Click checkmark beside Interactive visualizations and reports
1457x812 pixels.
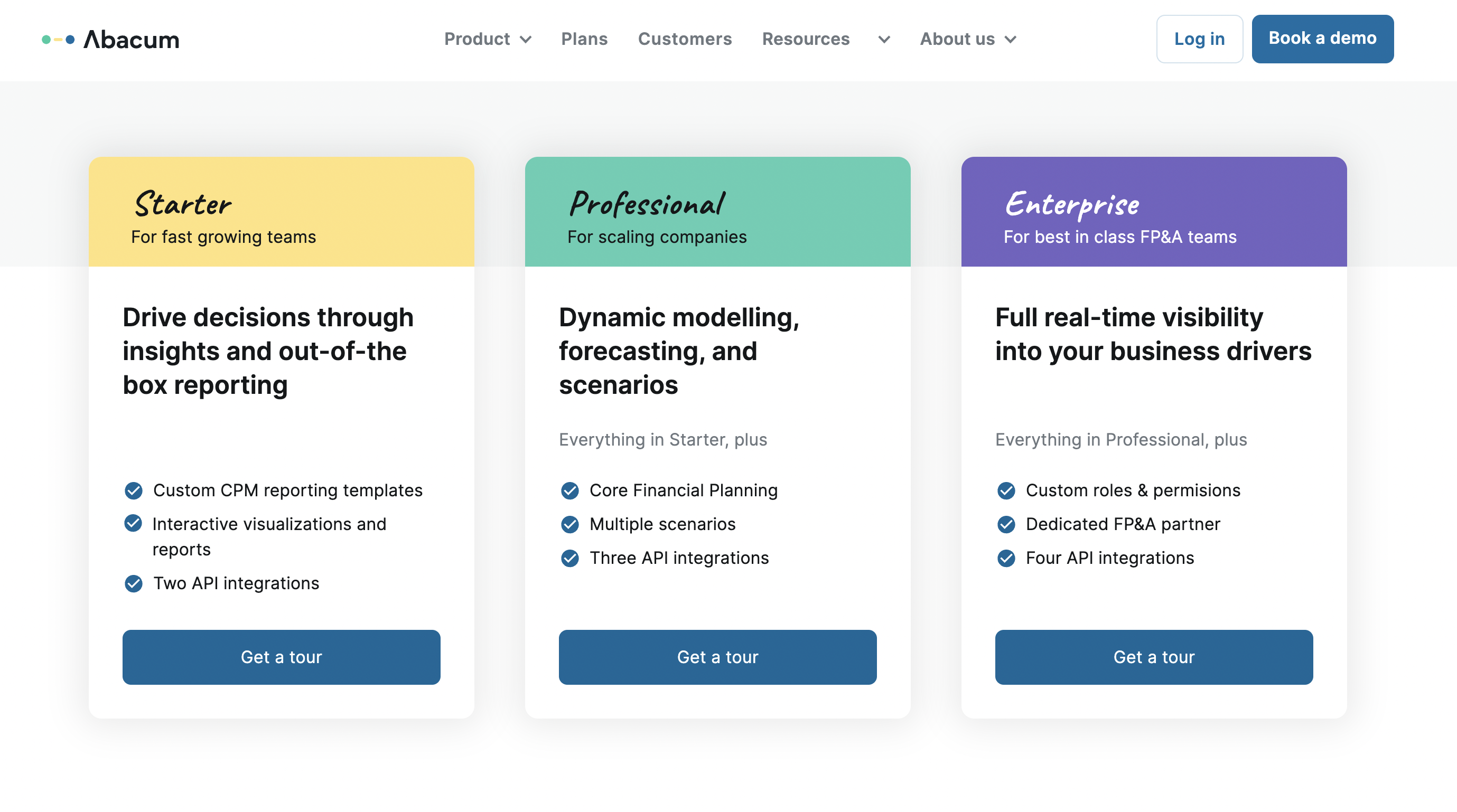[134, 523]
